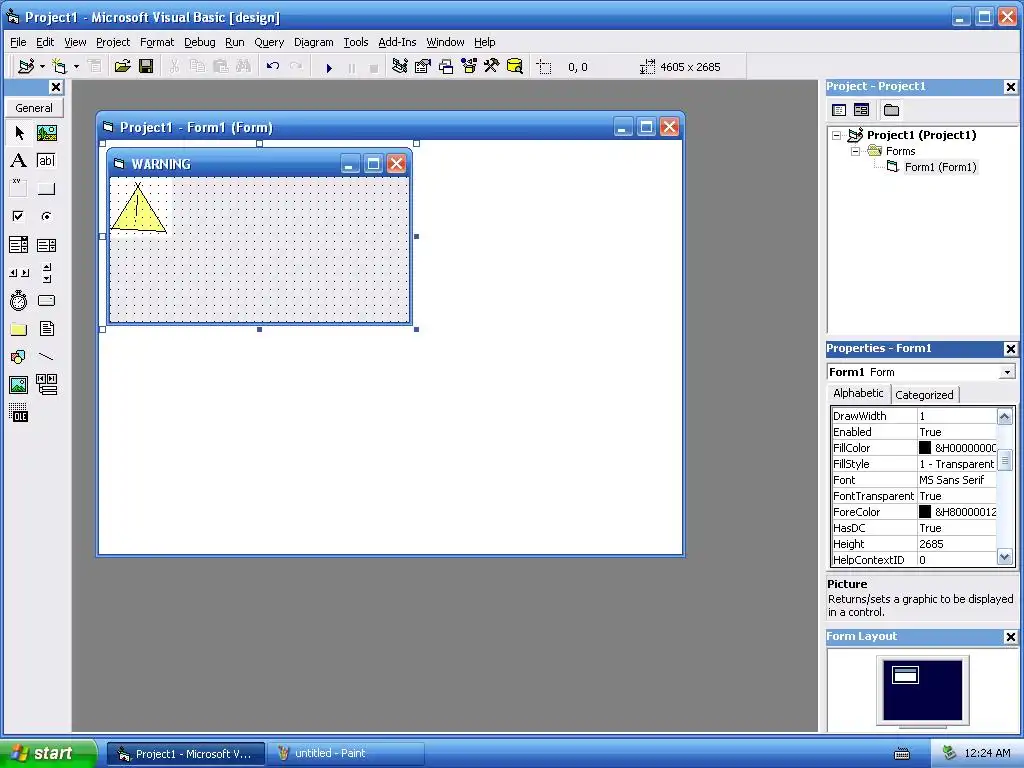This screenshot has height=768, width=1024.
Task: Click the form preview in Form Layout
Action: coord(905,675)
